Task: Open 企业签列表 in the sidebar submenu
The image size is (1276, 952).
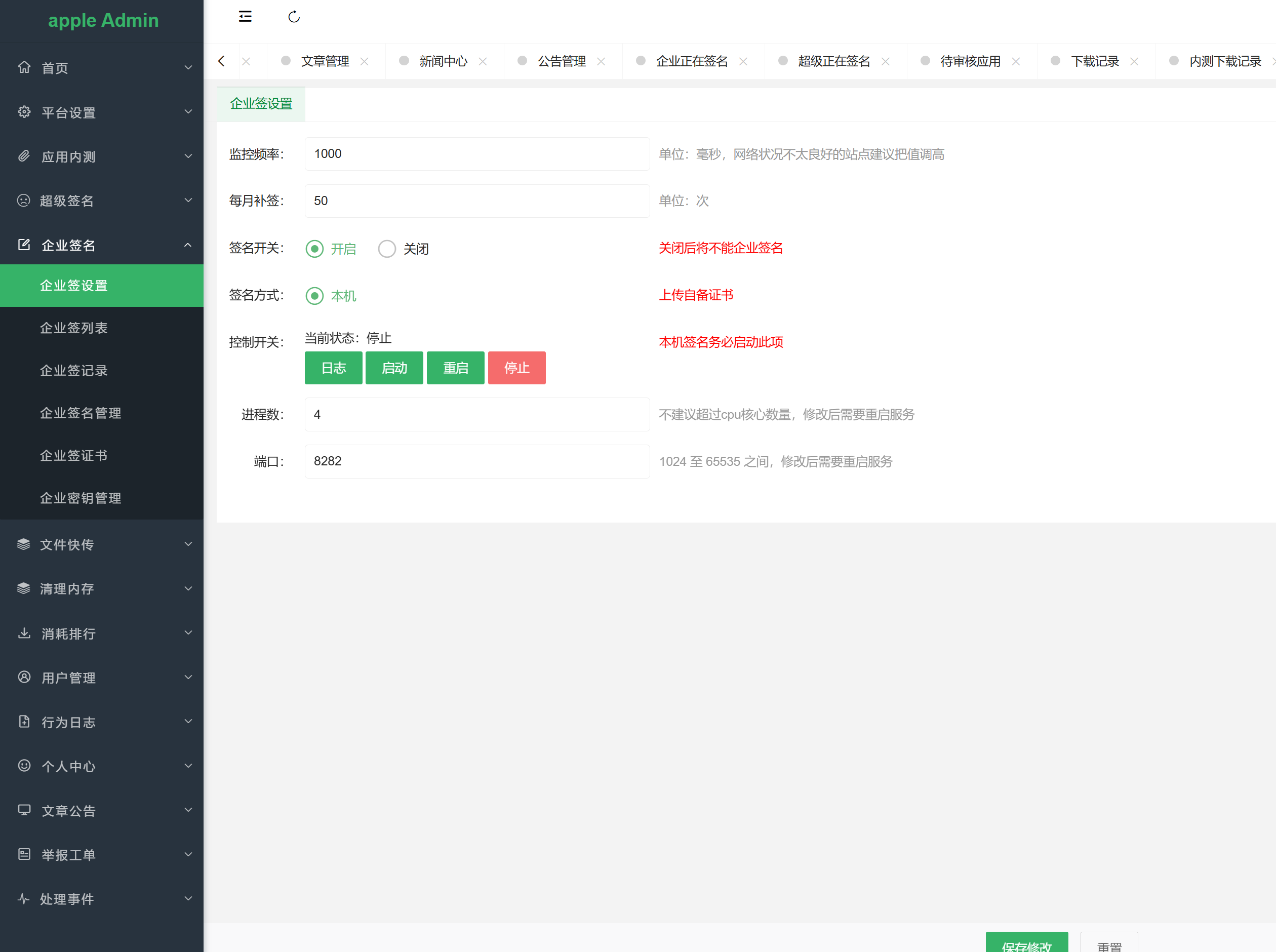Action: (74, 328)
